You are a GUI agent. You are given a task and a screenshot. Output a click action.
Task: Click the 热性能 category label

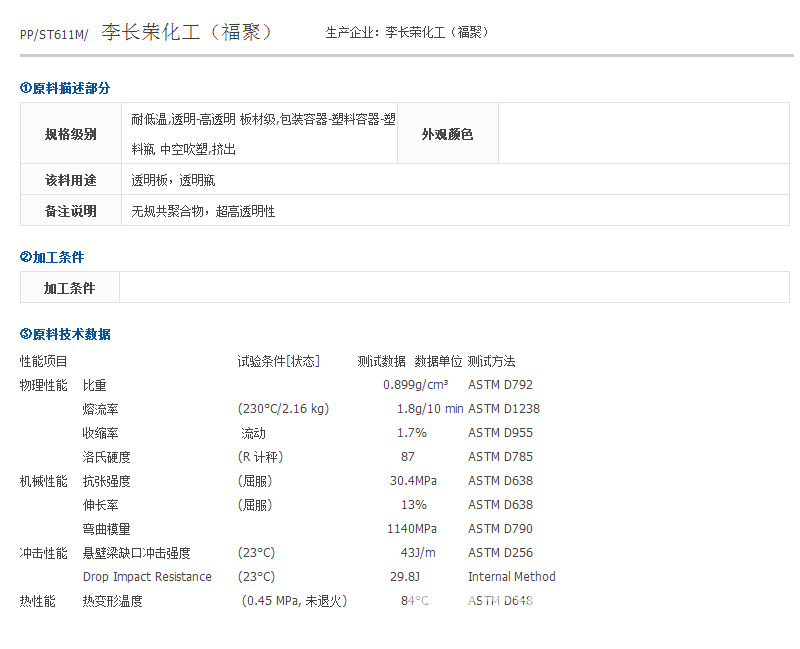coord(37,601)
